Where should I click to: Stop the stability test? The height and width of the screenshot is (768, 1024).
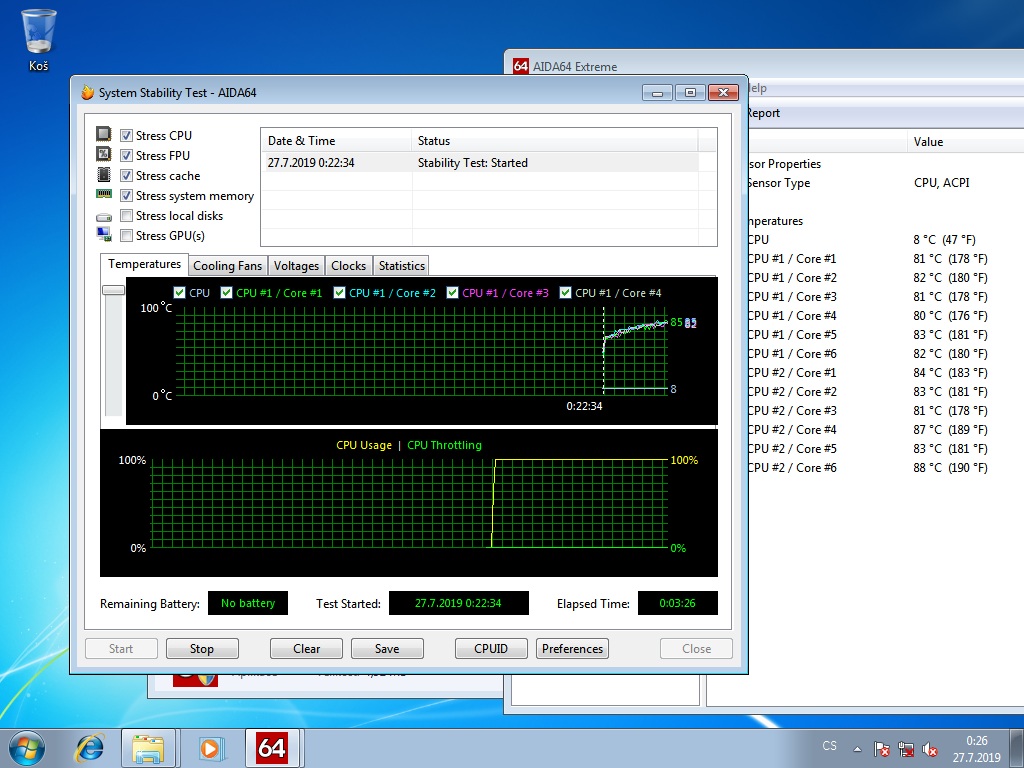click(x=202, y=649)
